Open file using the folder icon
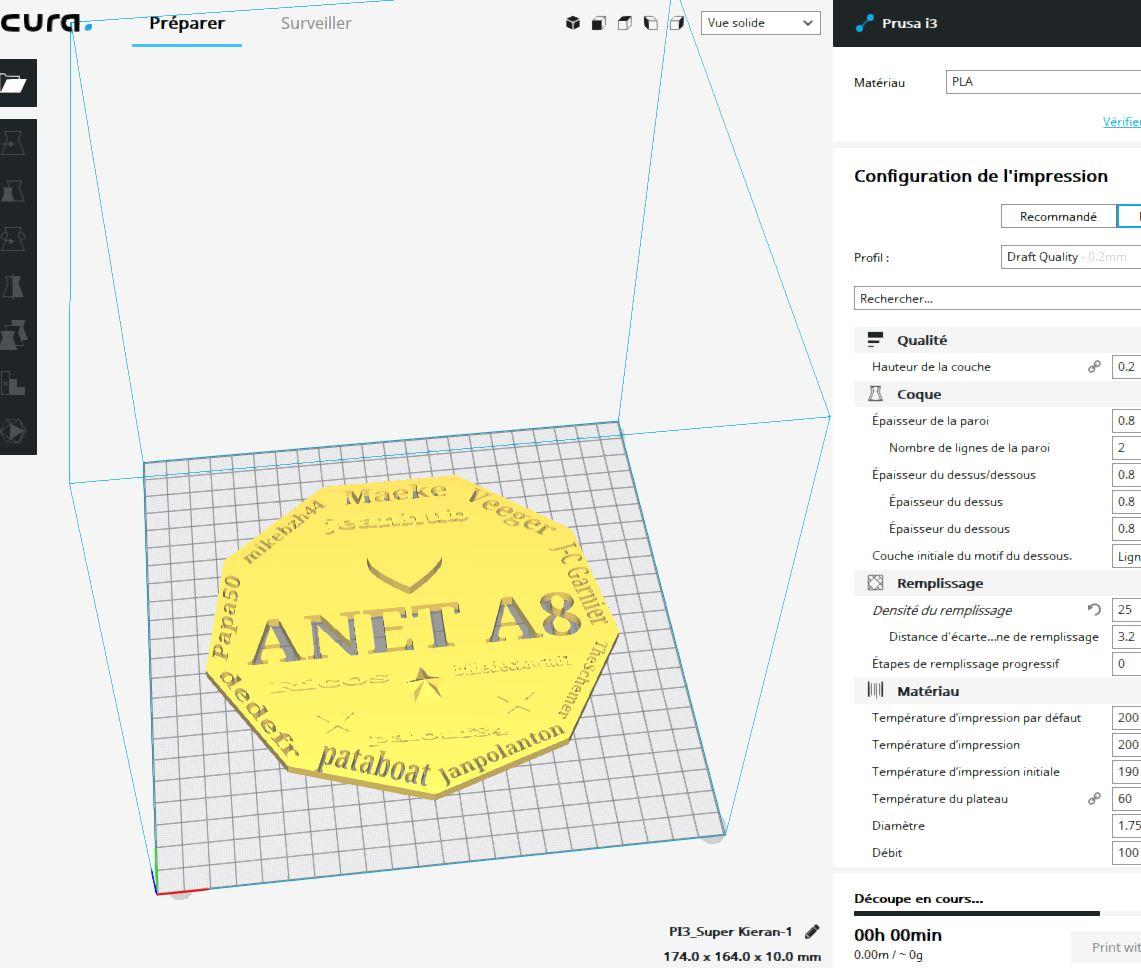Screen dimensions: 1141x968 pyautogui.click(x=14, y=83)
